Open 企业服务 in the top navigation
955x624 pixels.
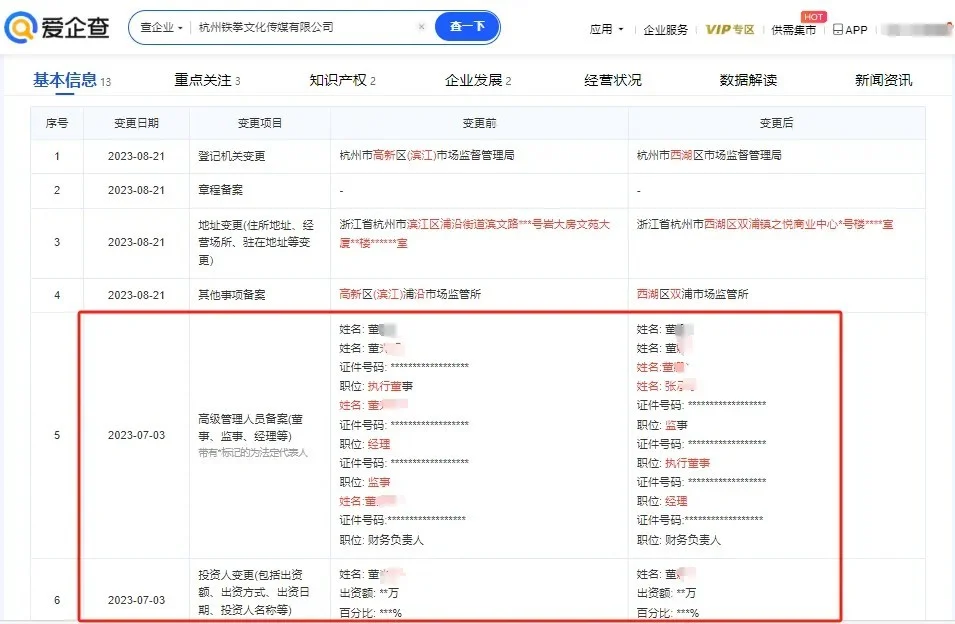[x=665, y=29]
